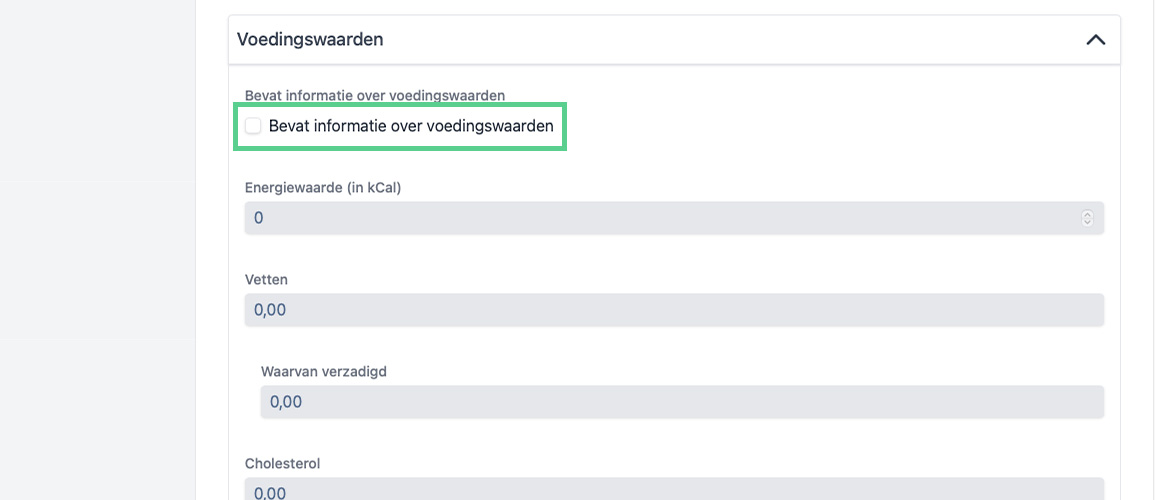Screen dimensions: 1155x500
Task: Click the 'Vetten' field label
Action: point(266,279)
